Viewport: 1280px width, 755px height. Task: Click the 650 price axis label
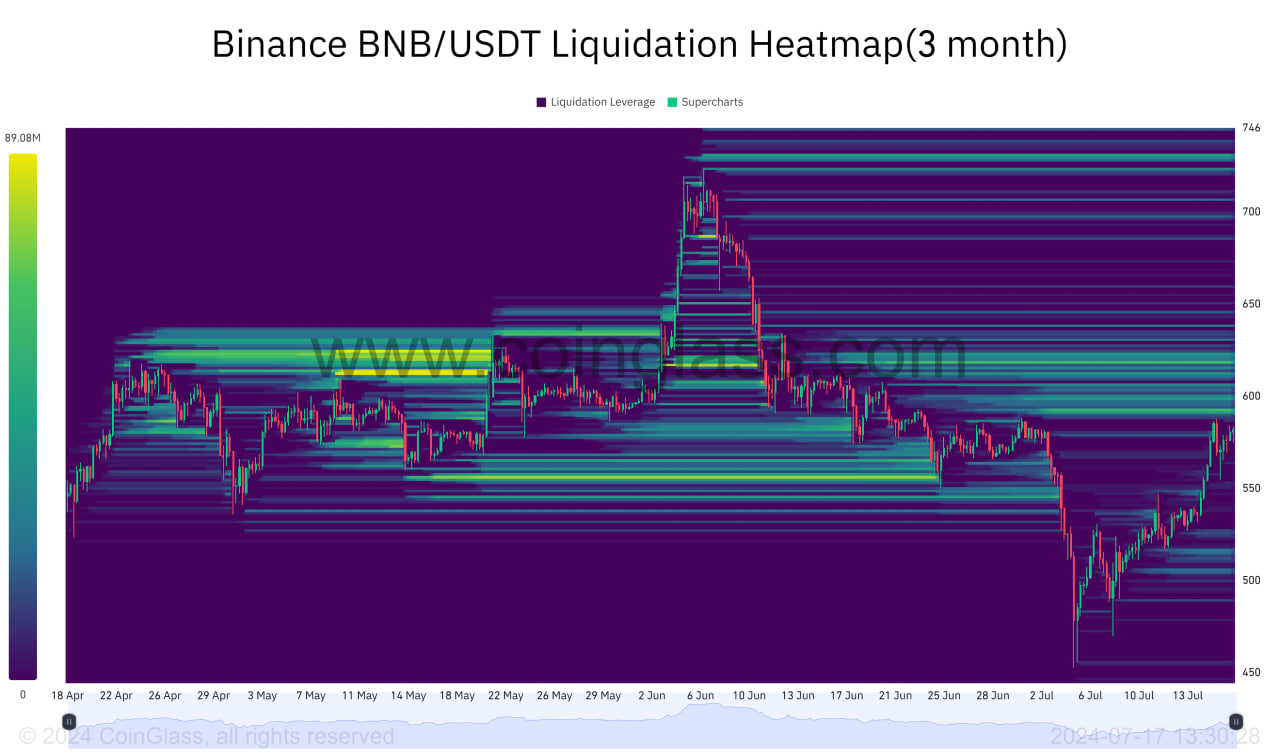pos(1251,304)
